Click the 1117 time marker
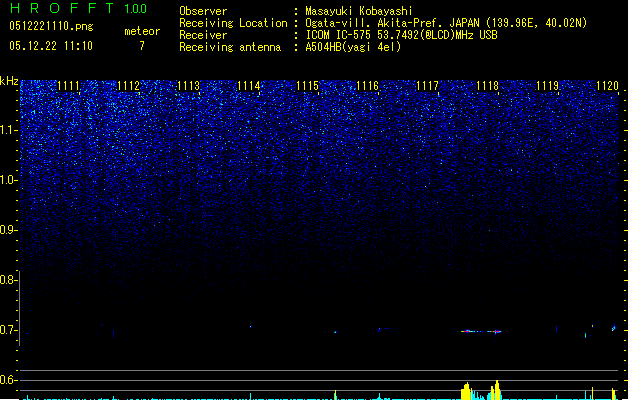The height and width of the screenshot is (400, 629). 427,86
